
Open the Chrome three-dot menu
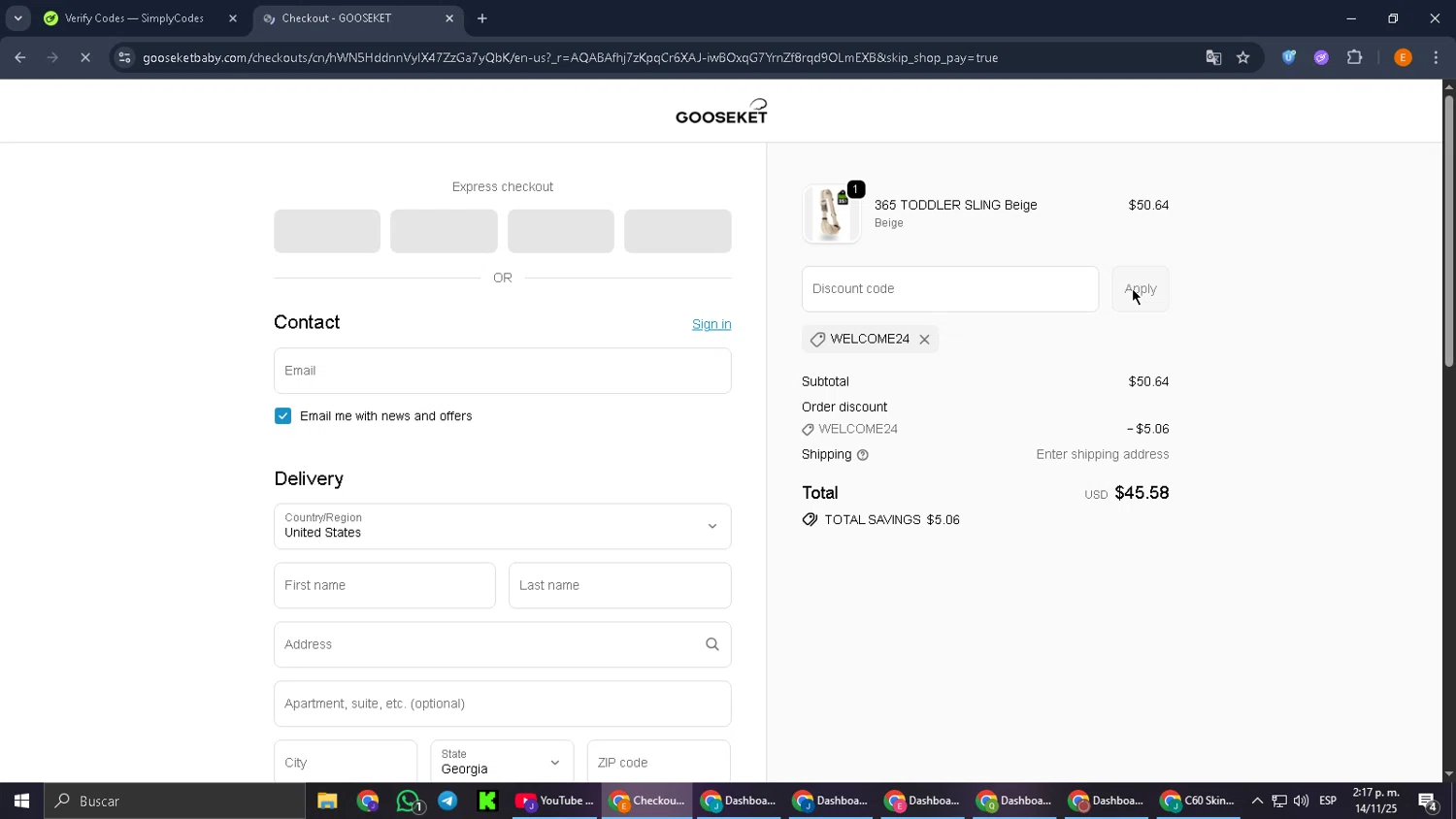click(1436, 58)
